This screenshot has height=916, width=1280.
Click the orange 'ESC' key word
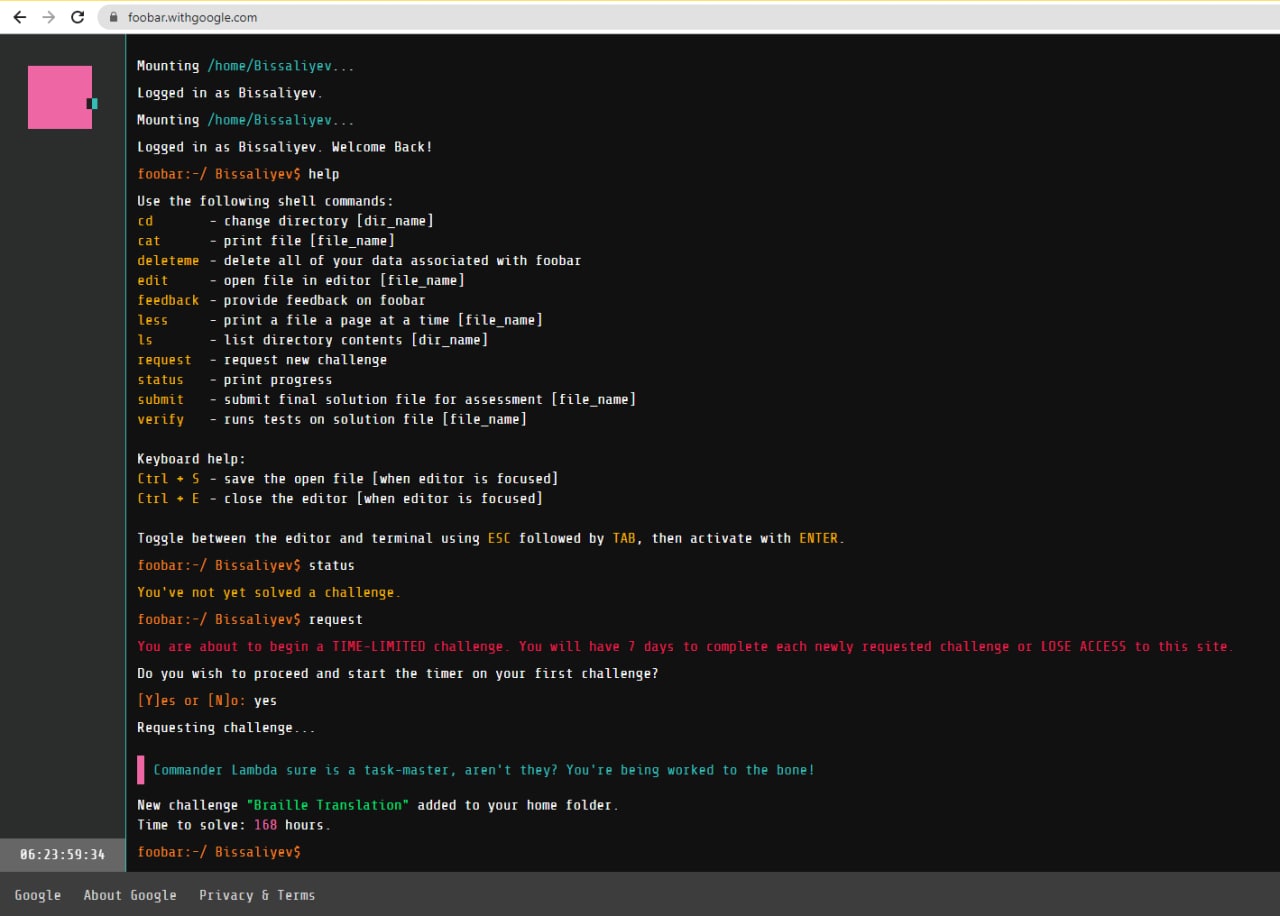[499, 538]
